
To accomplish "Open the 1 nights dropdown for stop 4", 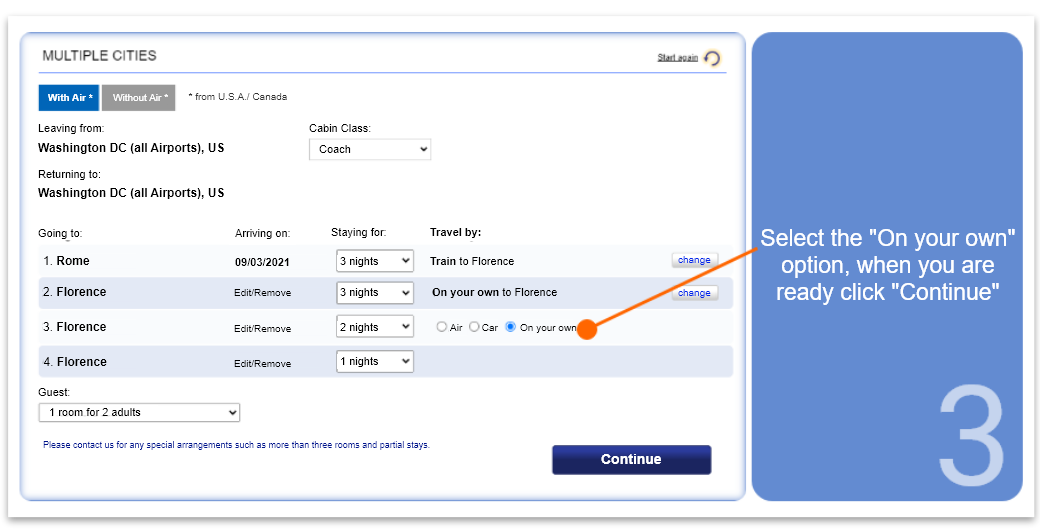I will tap(374, 361).
